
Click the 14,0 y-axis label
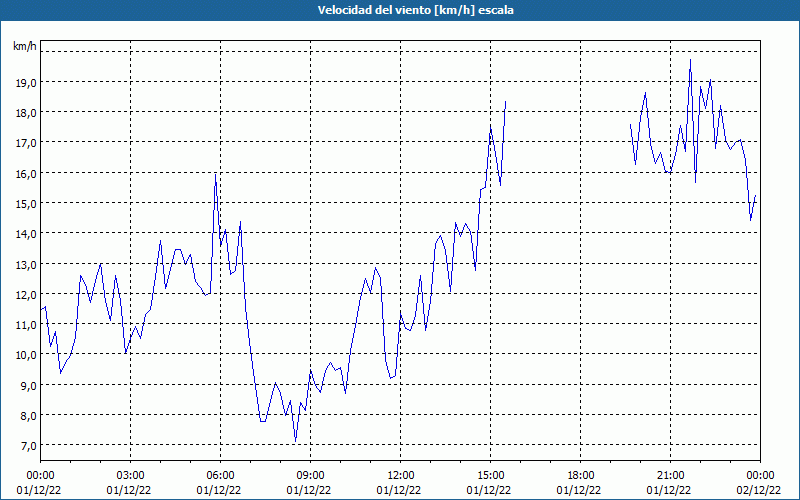[x=26, y=234]
